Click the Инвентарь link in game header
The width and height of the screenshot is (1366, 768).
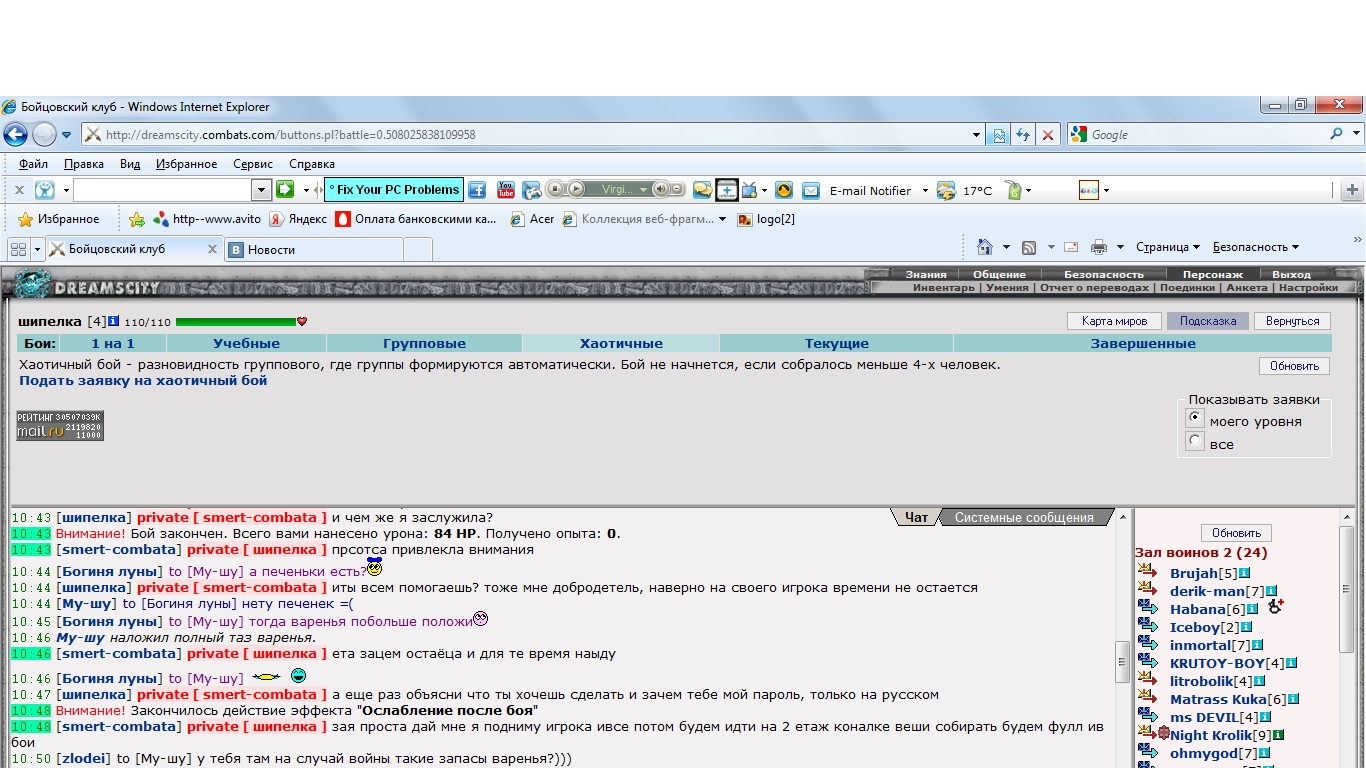tap(943, 287)
